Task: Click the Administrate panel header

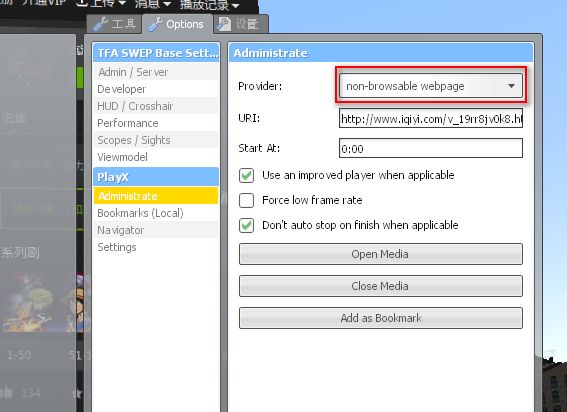Action: [381, 53]
